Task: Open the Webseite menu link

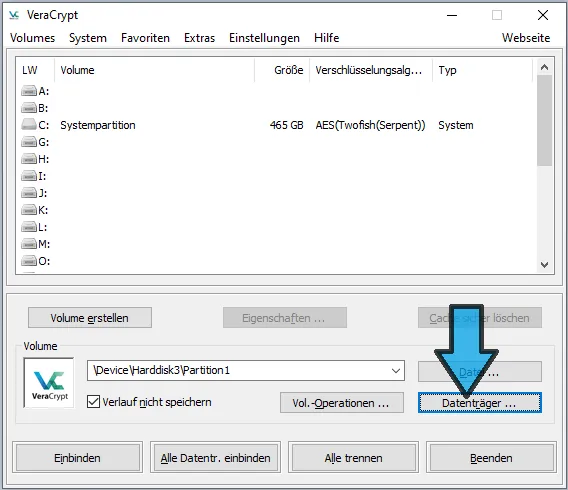Action: click(526, 38)
